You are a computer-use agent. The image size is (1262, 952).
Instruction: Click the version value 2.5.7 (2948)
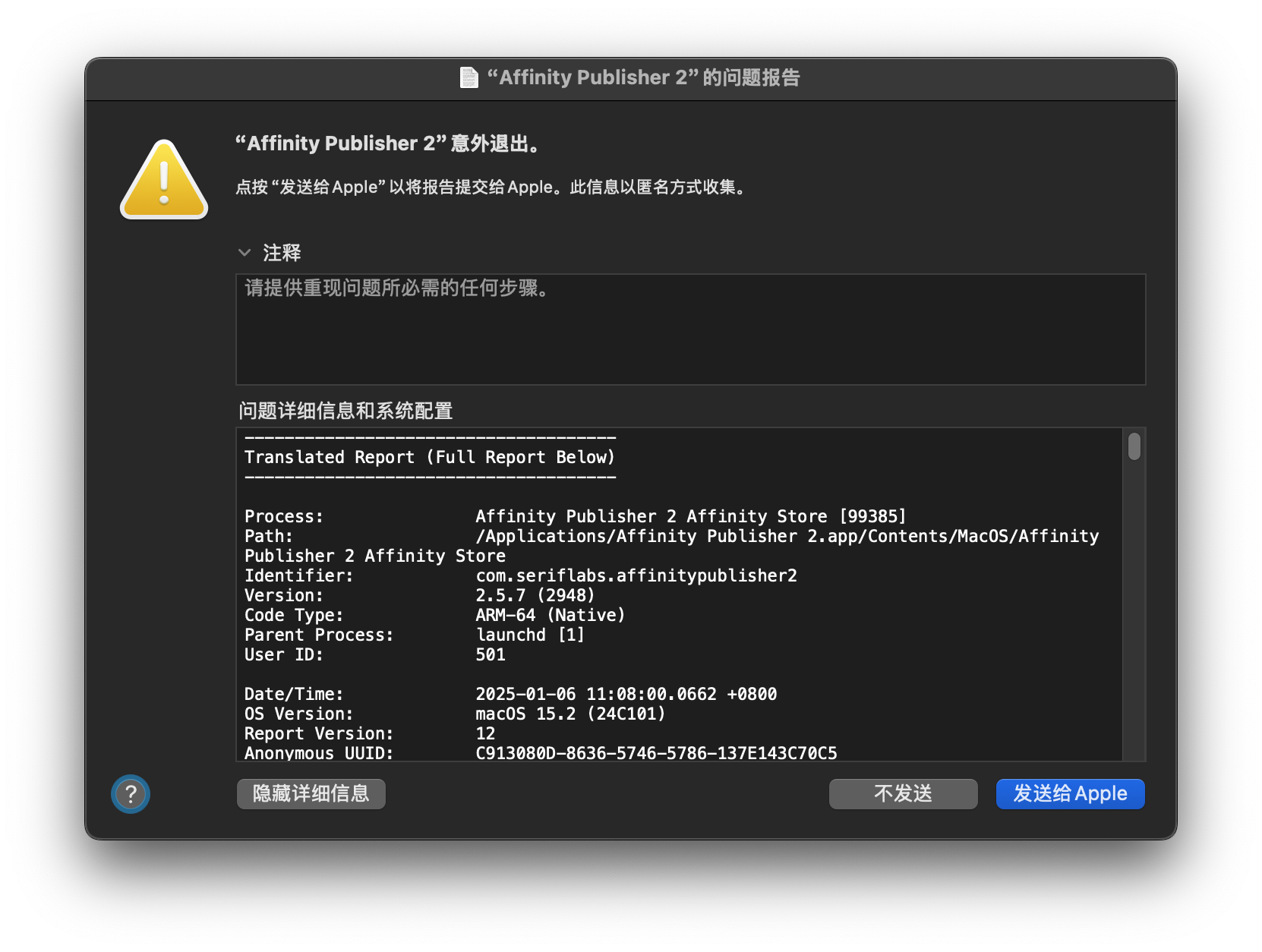coord(535,595)
